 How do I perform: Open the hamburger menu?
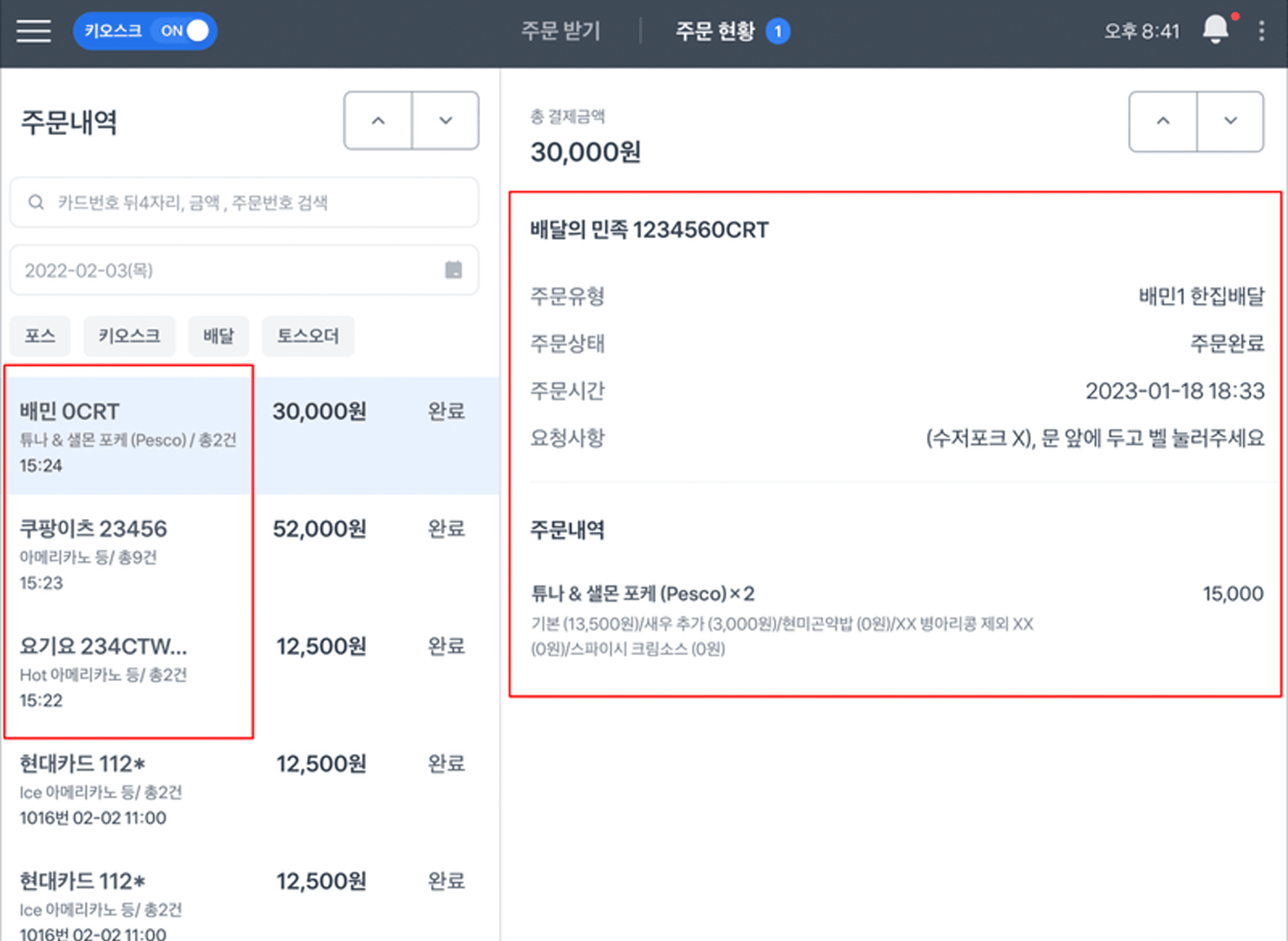pos(34,31)
